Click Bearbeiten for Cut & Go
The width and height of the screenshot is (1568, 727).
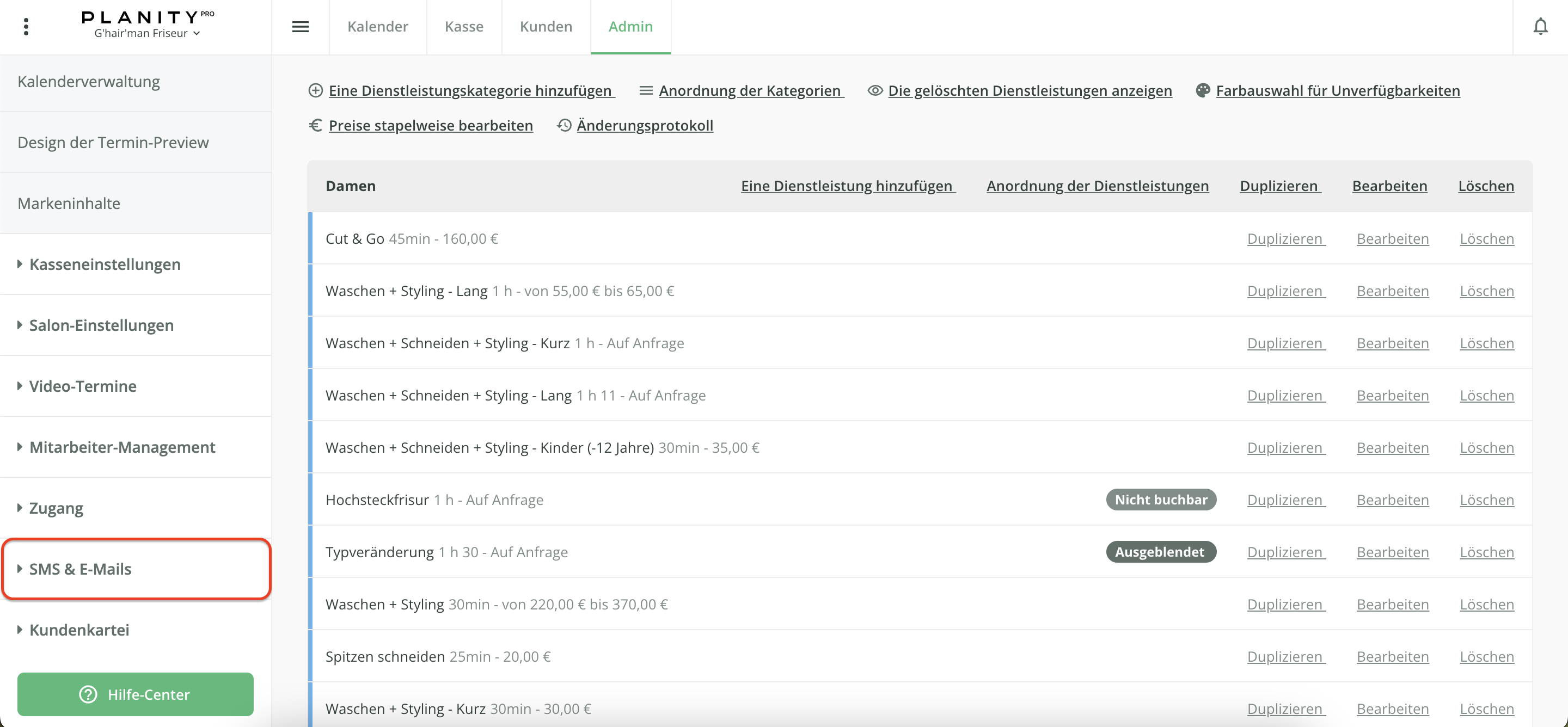(1392, 238)
